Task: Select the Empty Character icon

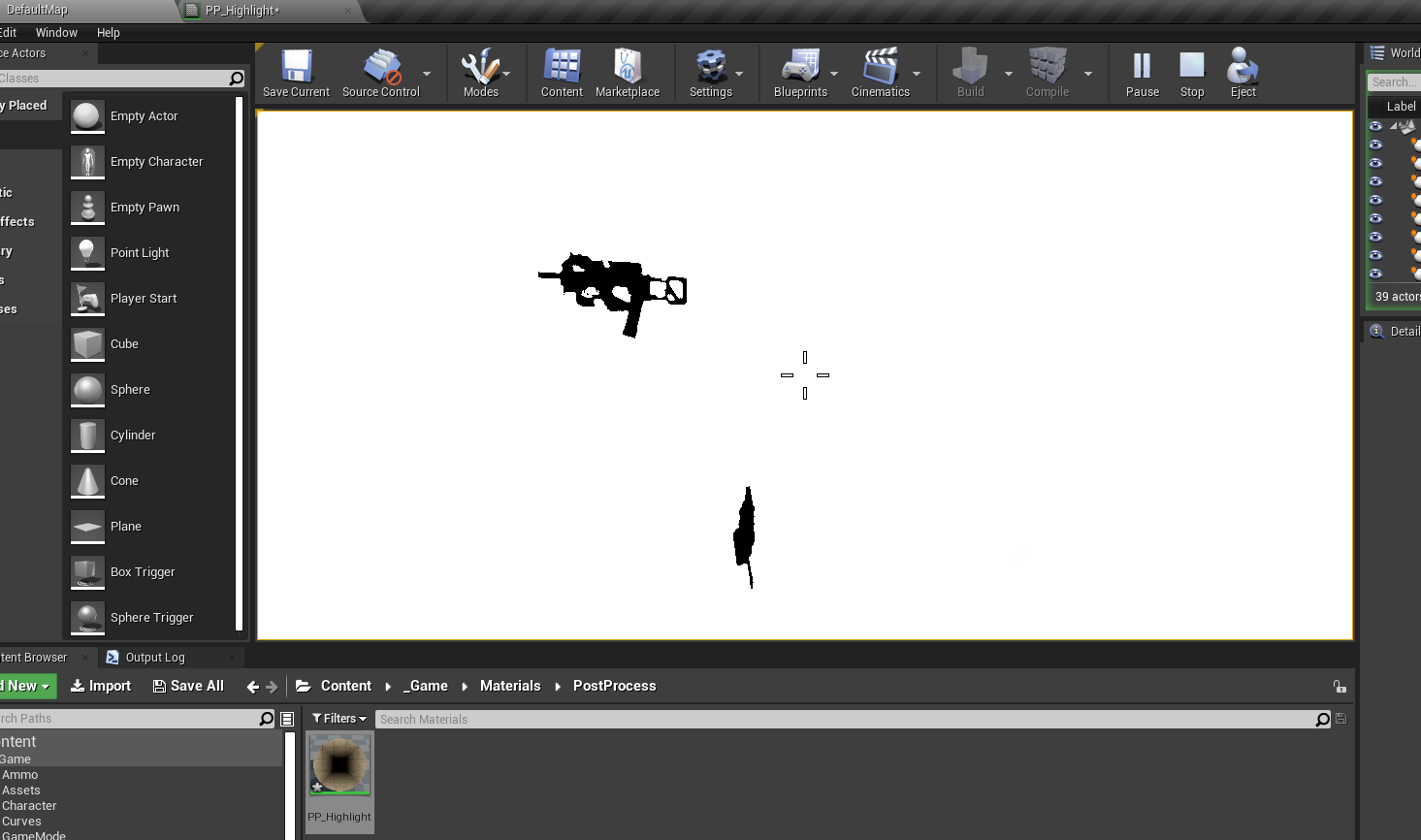Action: (87, 162)
